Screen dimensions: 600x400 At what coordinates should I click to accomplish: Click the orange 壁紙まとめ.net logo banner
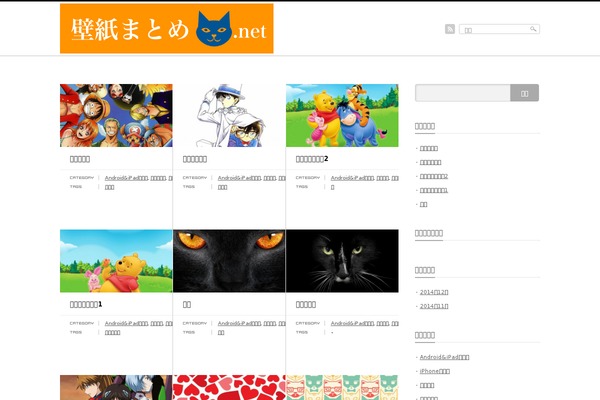click(x=166, y=28)
